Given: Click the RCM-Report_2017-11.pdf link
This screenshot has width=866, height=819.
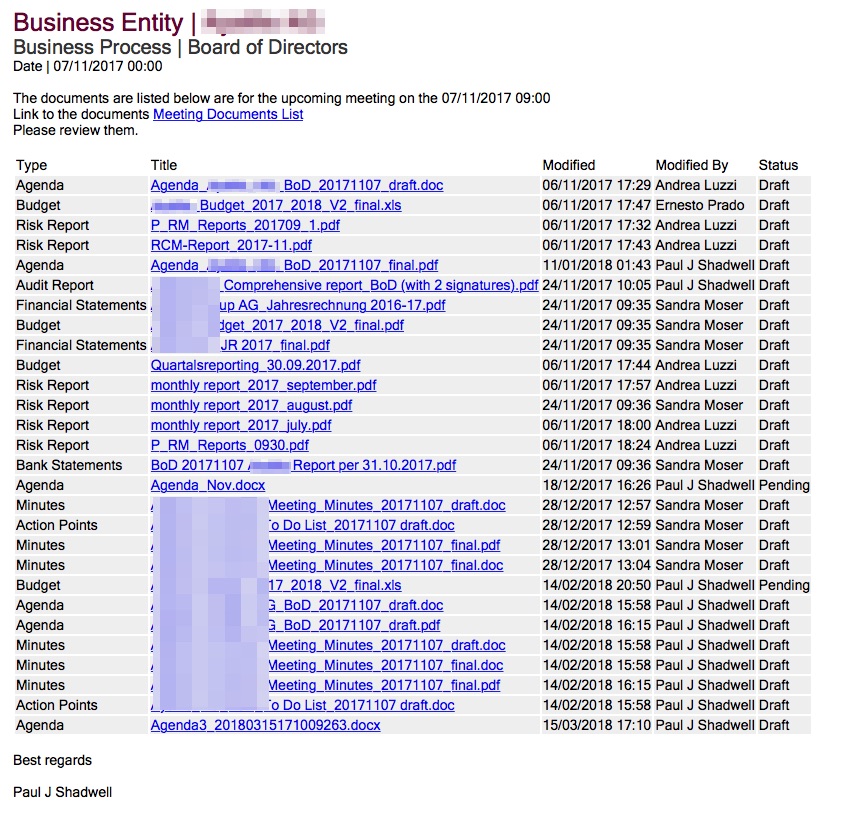Looking at the screenshot, I should click(231, 245).
